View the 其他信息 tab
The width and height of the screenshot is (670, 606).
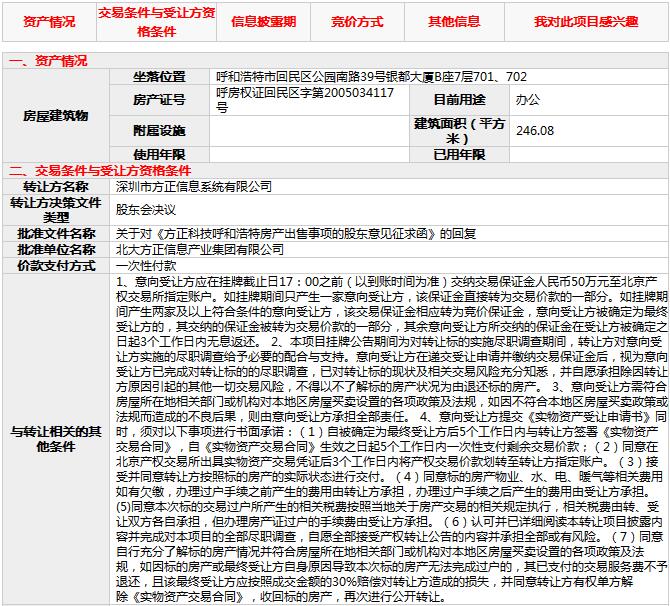pos(454,21)
